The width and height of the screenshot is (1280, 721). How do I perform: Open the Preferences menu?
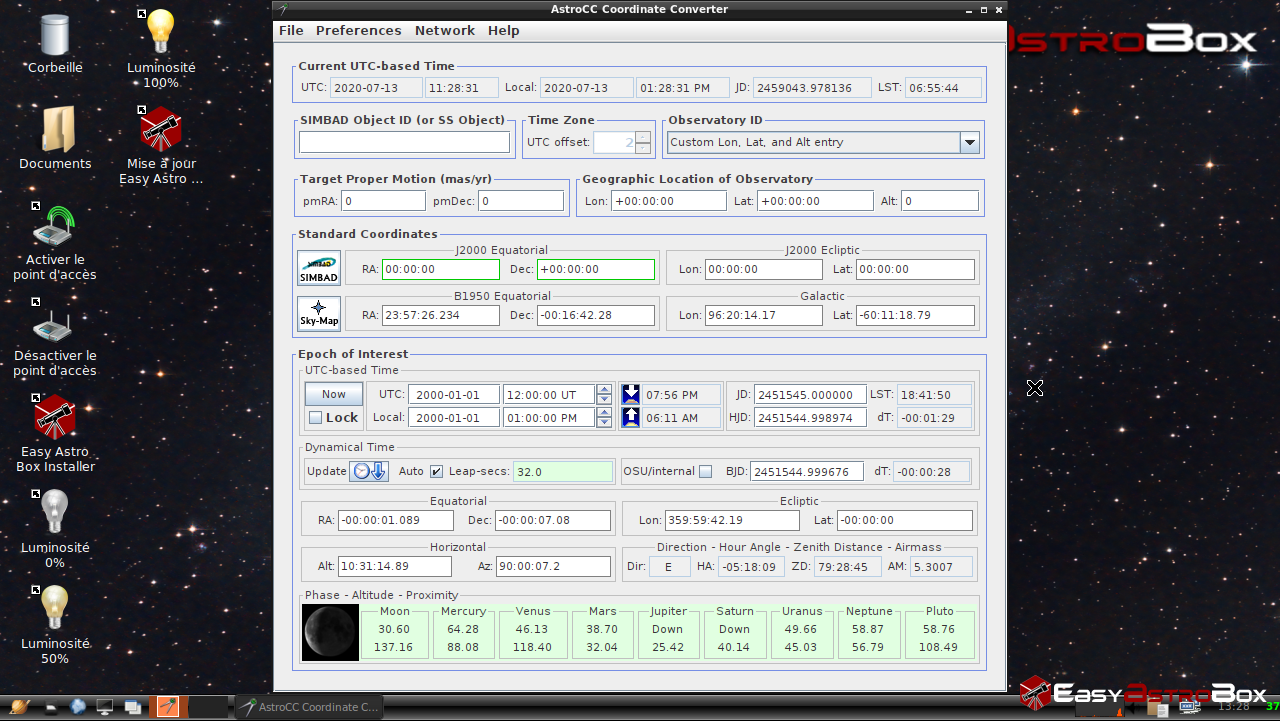pyautogui.click(x=358, y=31)
